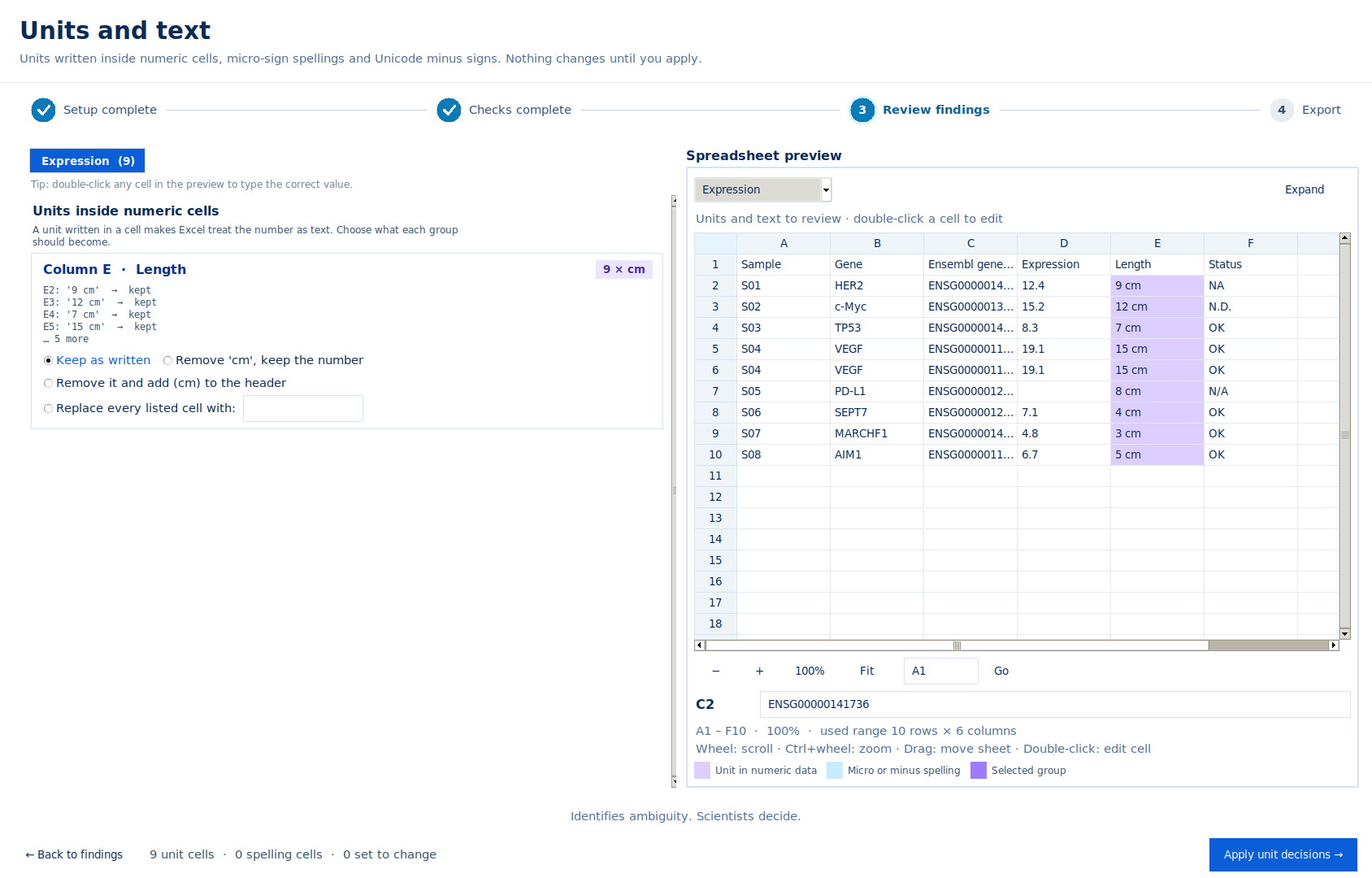Click the cell reference A1 input
This screenshot has width=1372, height=878.
[x=941, y=672]
